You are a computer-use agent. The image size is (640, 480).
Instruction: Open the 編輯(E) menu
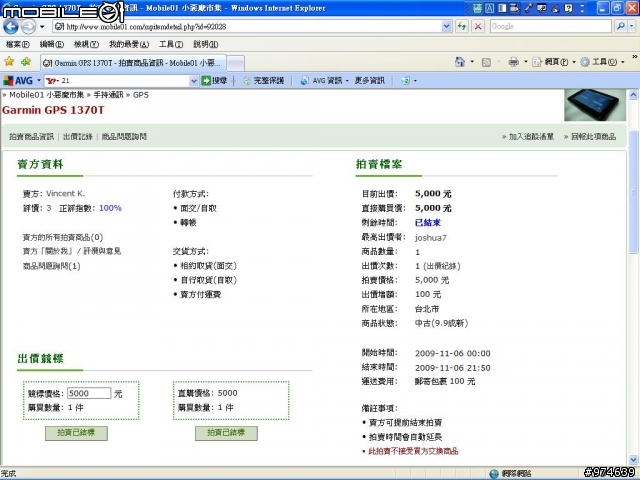pos(51,44)
